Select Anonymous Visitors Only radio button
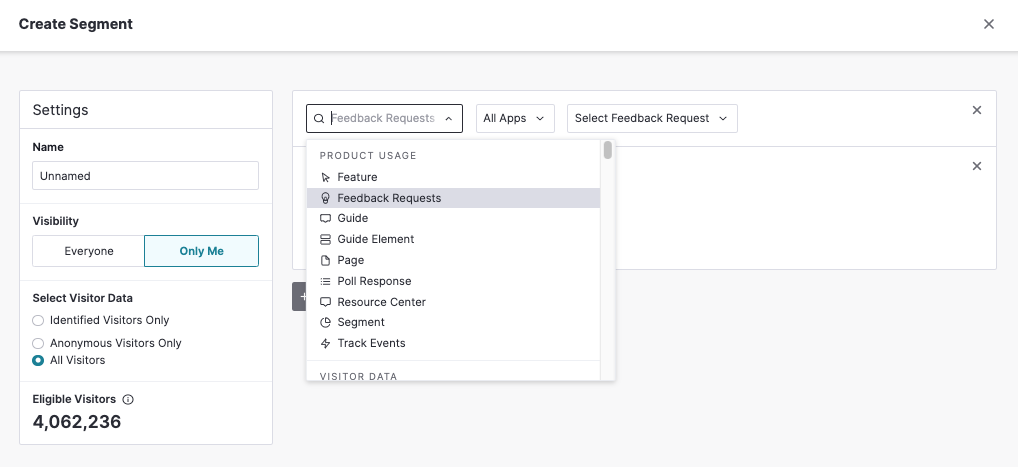 (38, 343)
